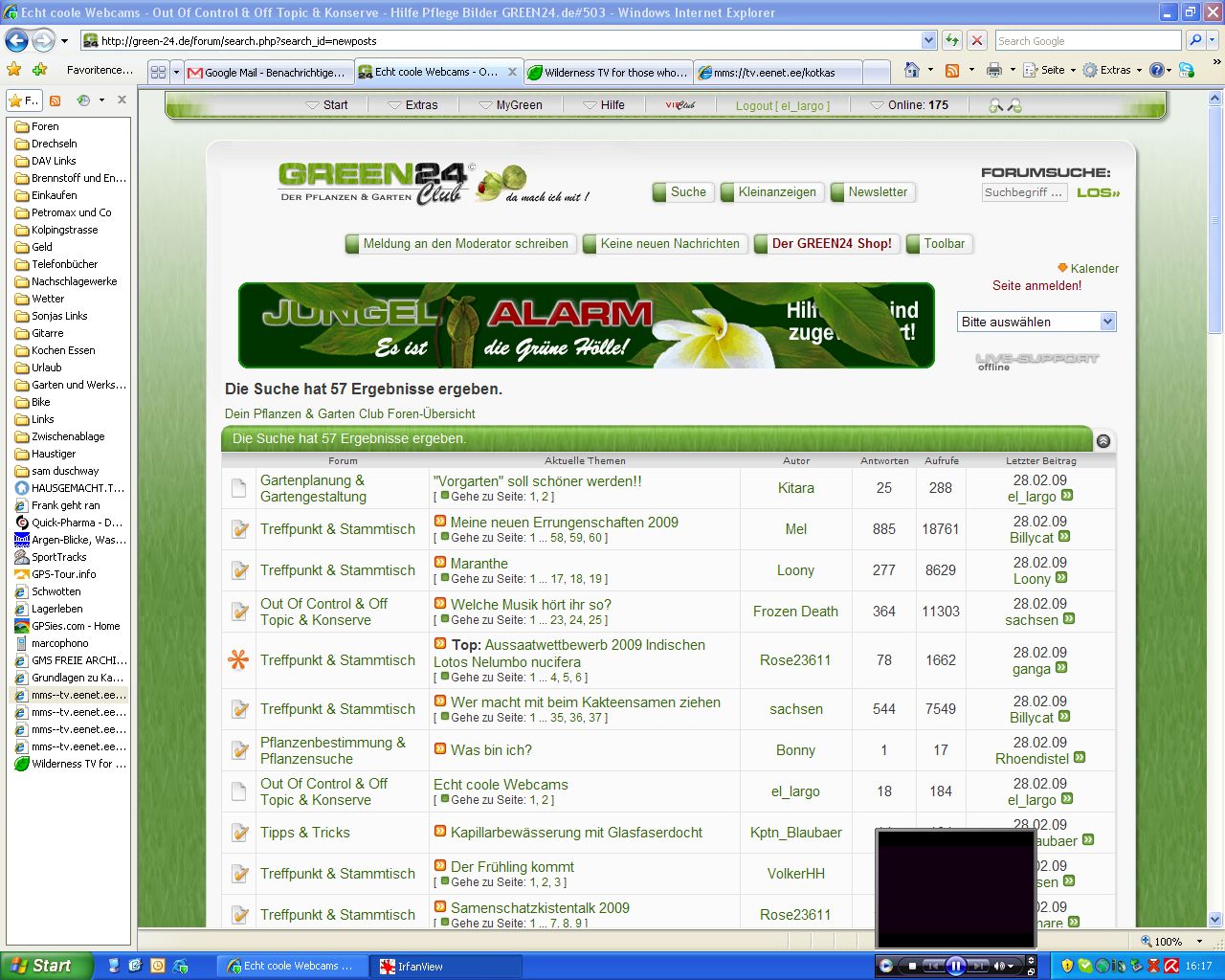Click the Avira umbrella tray icon

[1169, 966]
